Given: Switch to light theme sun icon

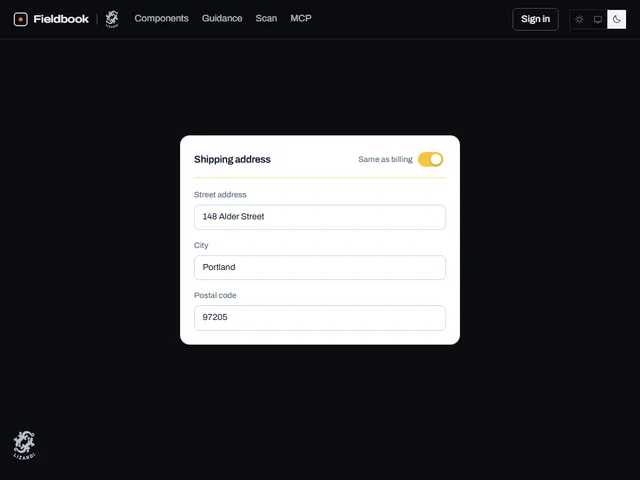Looking at the screenshot, I should [579, 19].
